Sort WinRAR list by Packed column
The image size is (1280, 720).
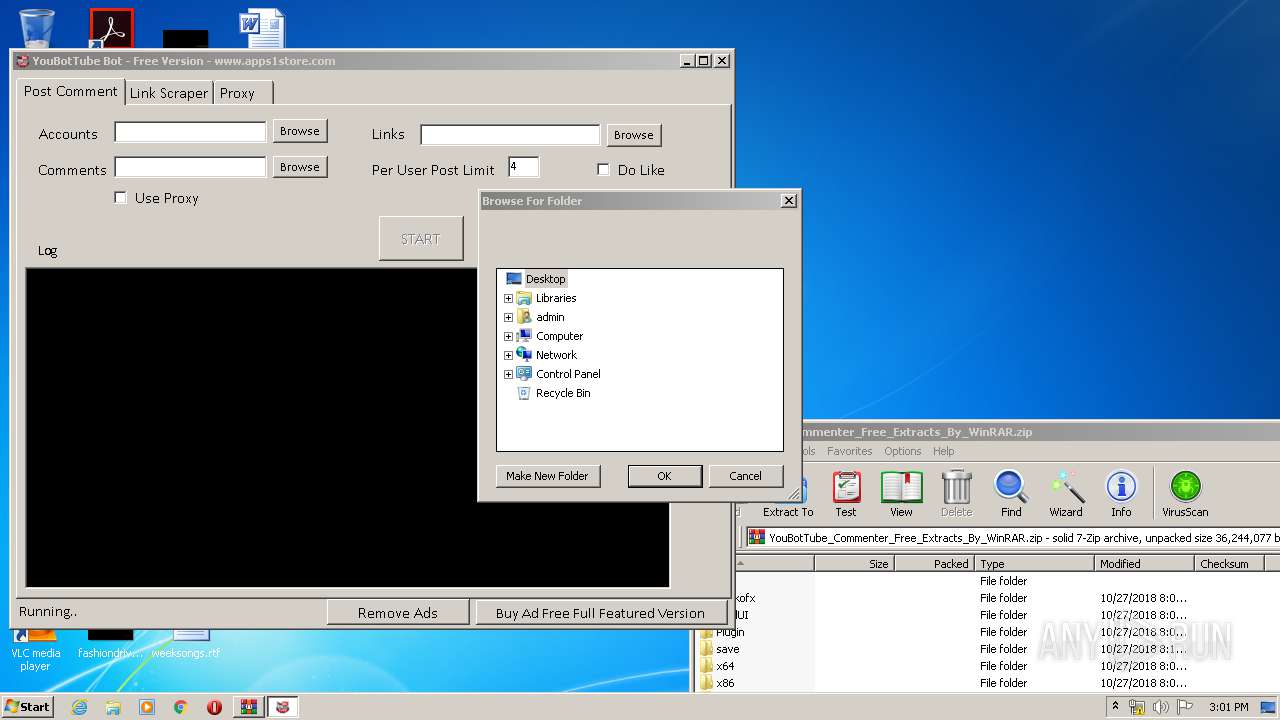tap(934, 564)
